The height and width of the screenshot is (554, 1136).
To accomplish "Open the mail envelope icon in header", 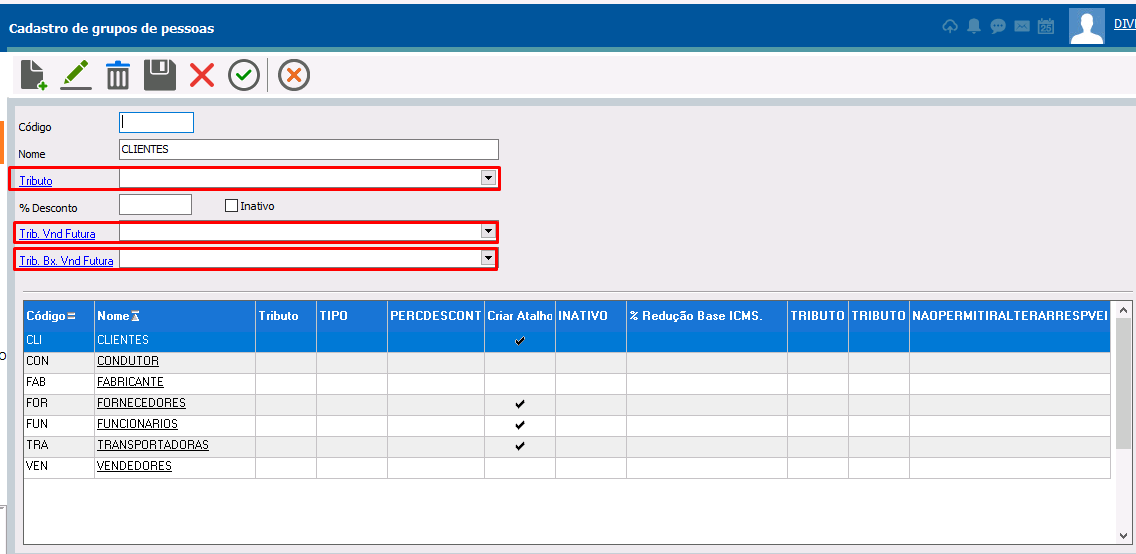I will [x=1022, y=27].
